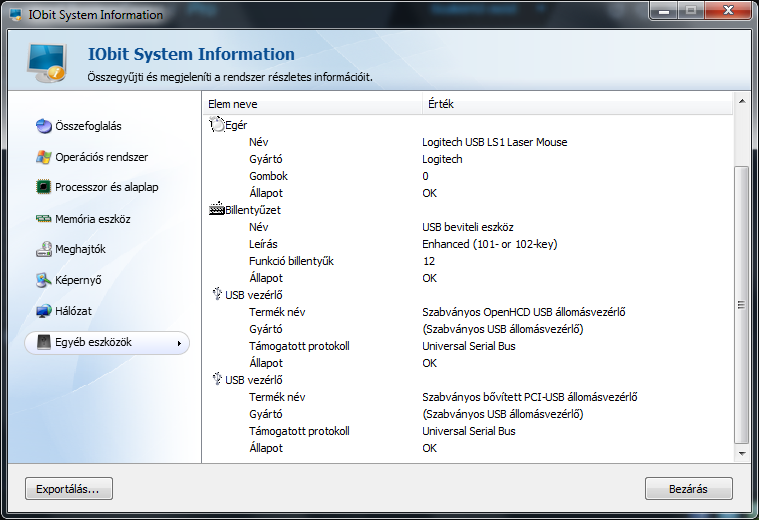Close the window with title bar X
The width and height of the screenshot is (759, 520).
click(x=728, y=11)
